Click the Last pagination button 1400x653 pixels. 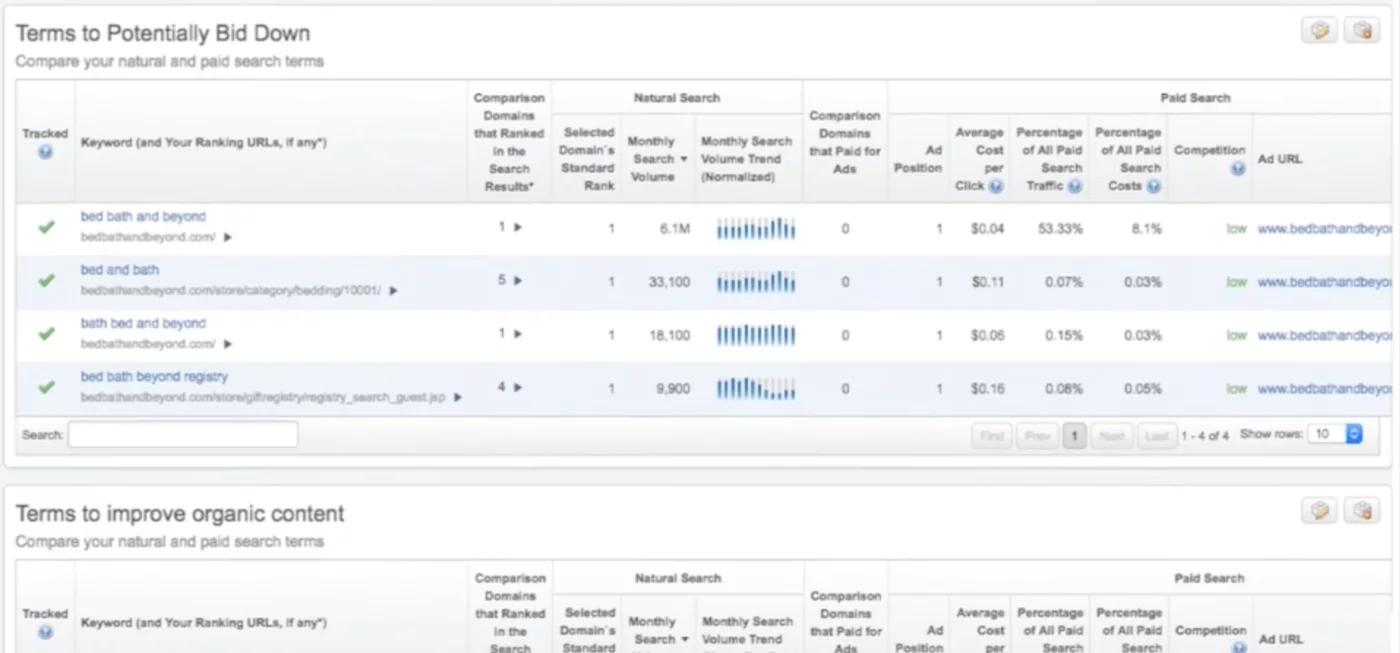click(x=1156, y=436)
